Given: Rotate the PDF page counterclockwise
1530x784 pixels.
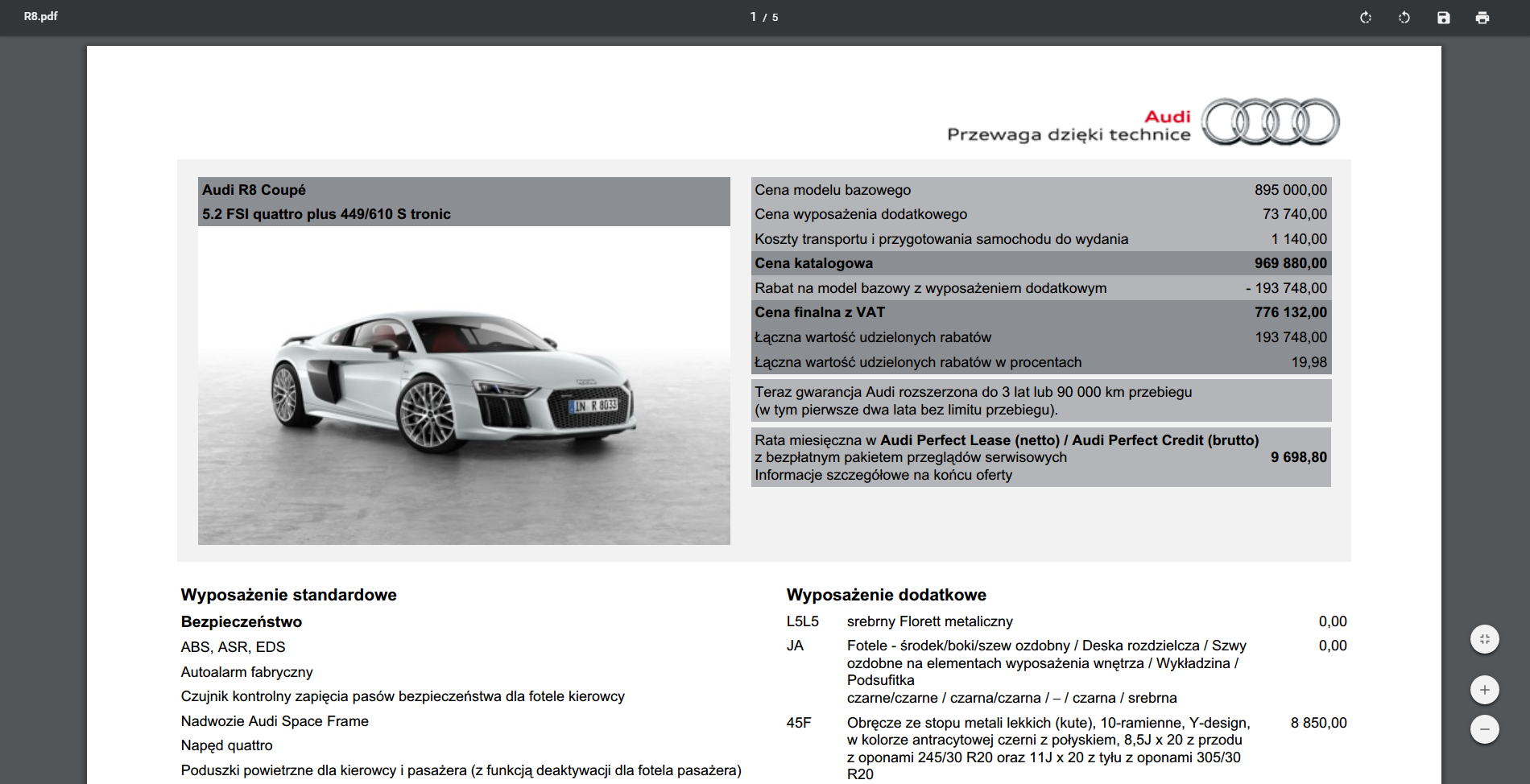Looking at the screenshot, I should click(1404, 18).
